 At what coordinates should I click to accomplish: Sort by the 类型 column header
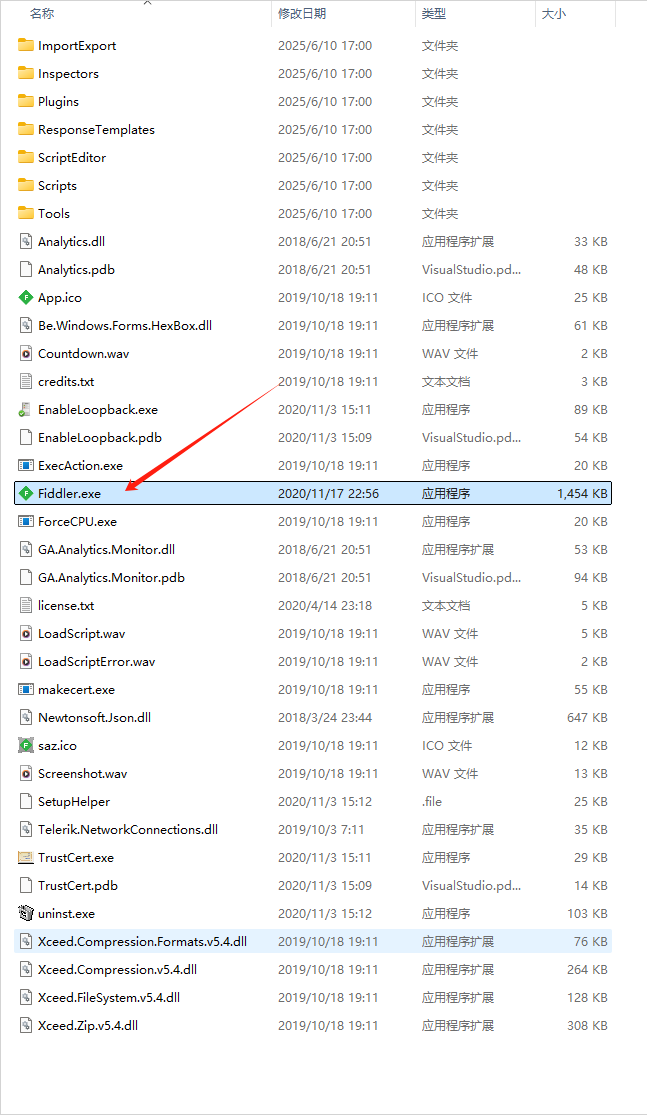pos(434,14)
